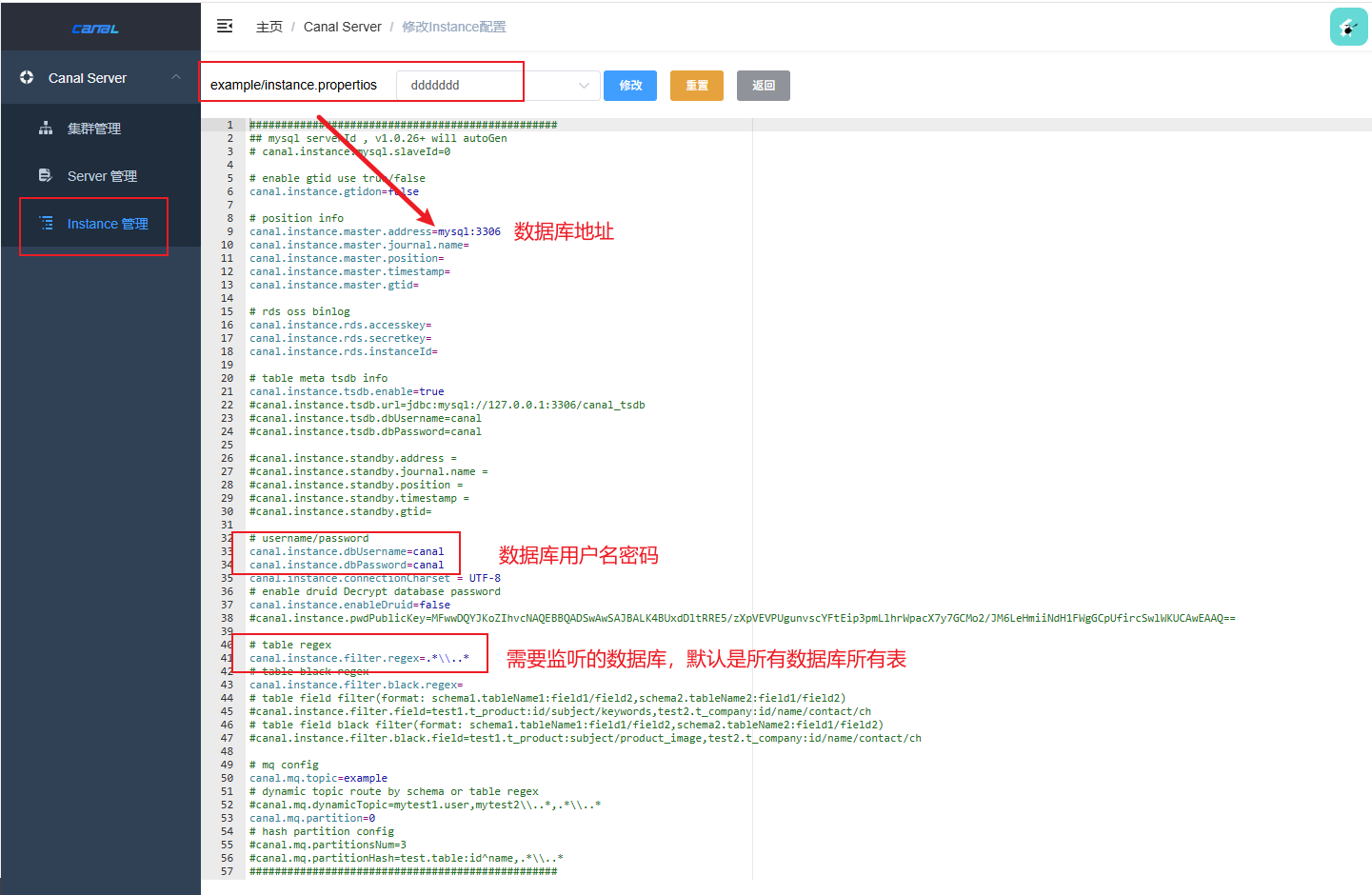The width and height of the screenshot is (1372, 895).
Task: Click editor gutter line number 22
Action: point(227,405)
